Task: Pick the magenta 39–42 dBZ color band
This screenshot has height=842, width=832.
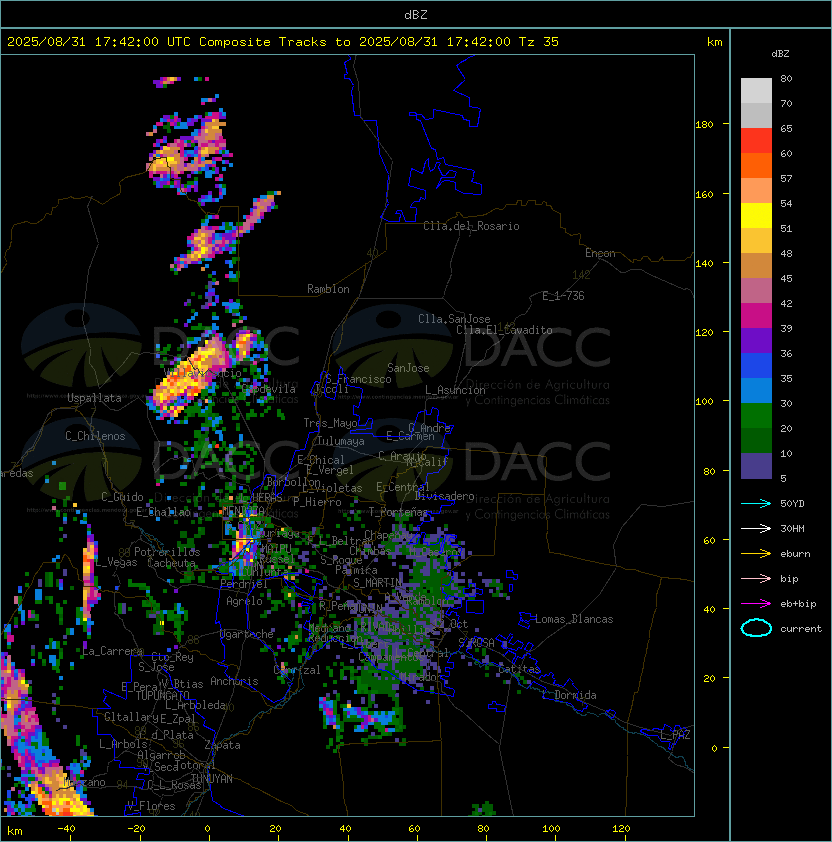Action: pyautogui.click(x=756, y=316)
